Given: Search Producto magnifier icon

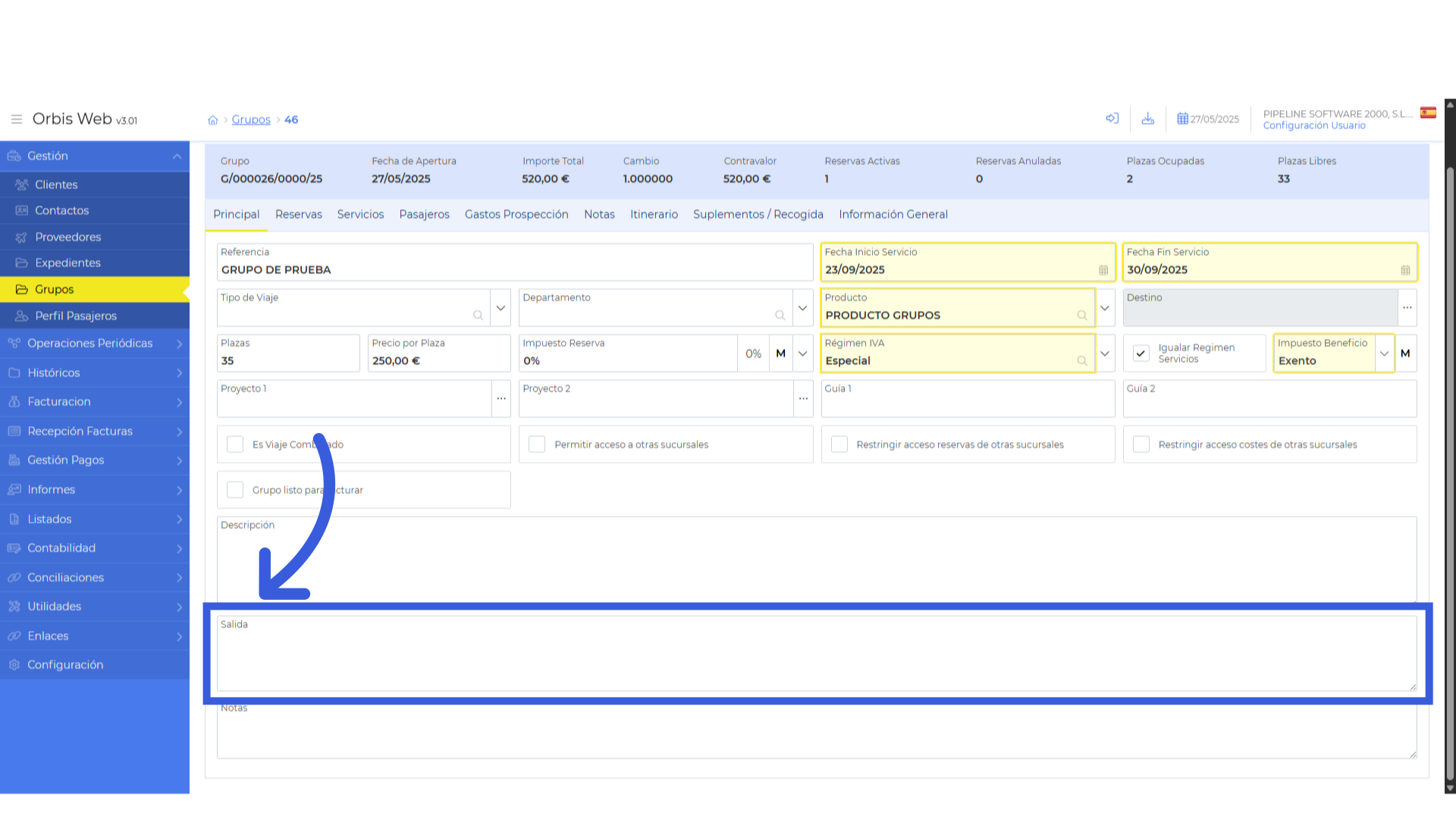Looking at the screenshot, I should point(1082,315).
